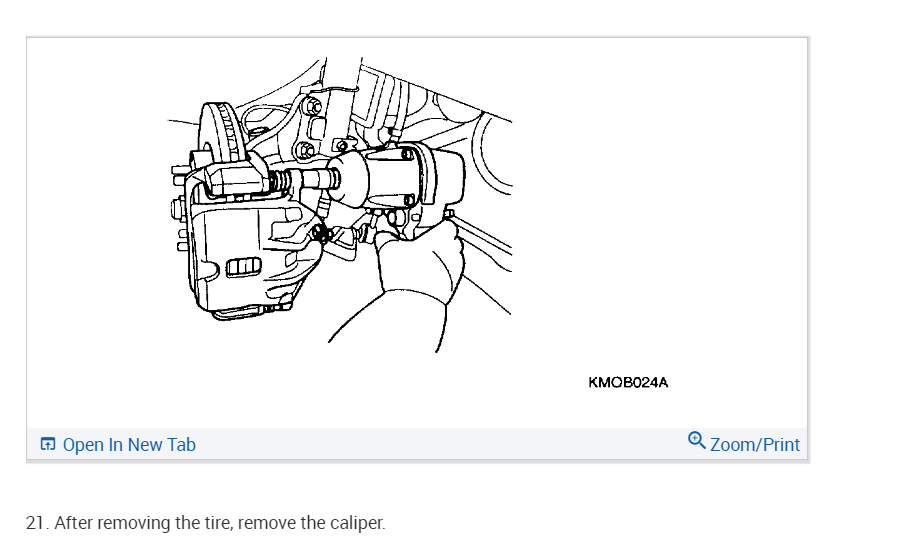Click the step 21 instruction text
The width and height of the screenshot is (899, 552).
click(x=205, y=523)
